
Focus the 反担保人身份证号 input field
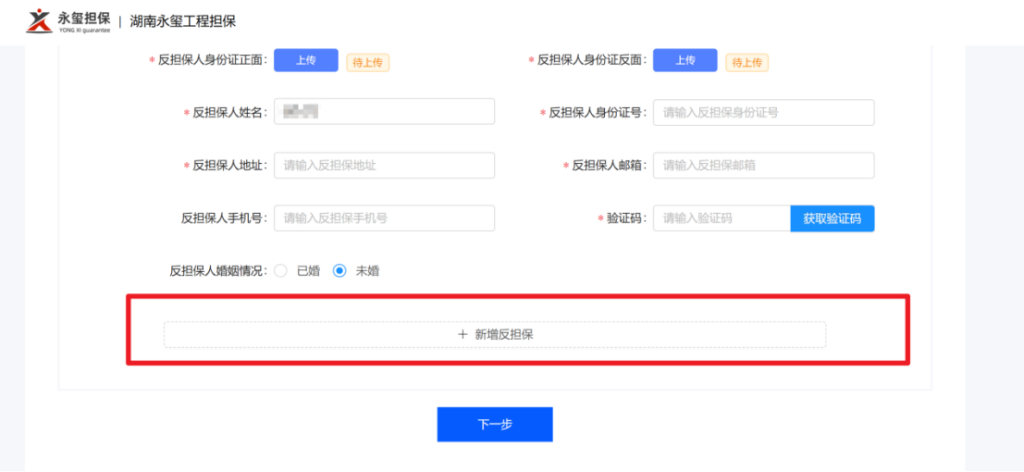click(763, 112)
